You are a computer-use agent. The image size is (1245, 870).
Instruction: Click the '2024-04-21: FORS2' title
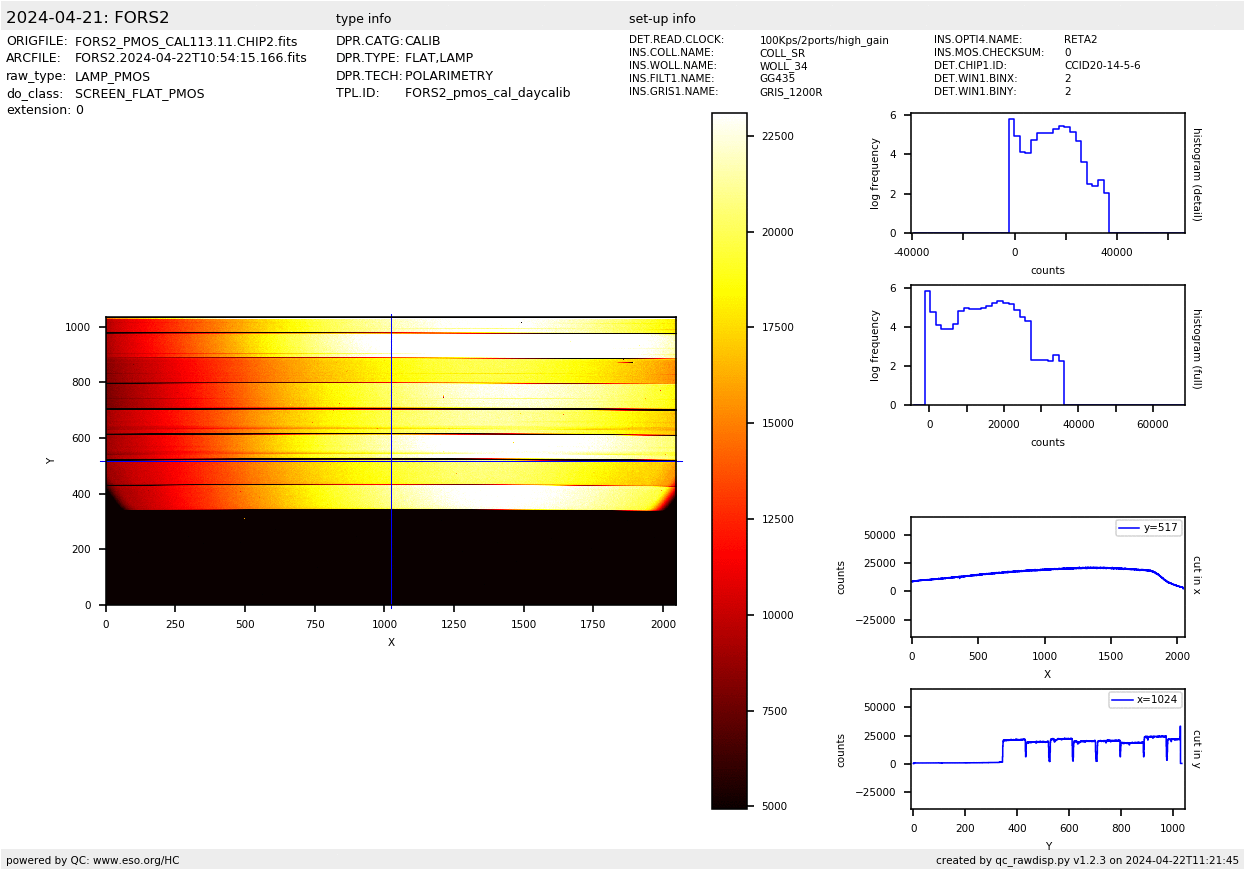88,18
